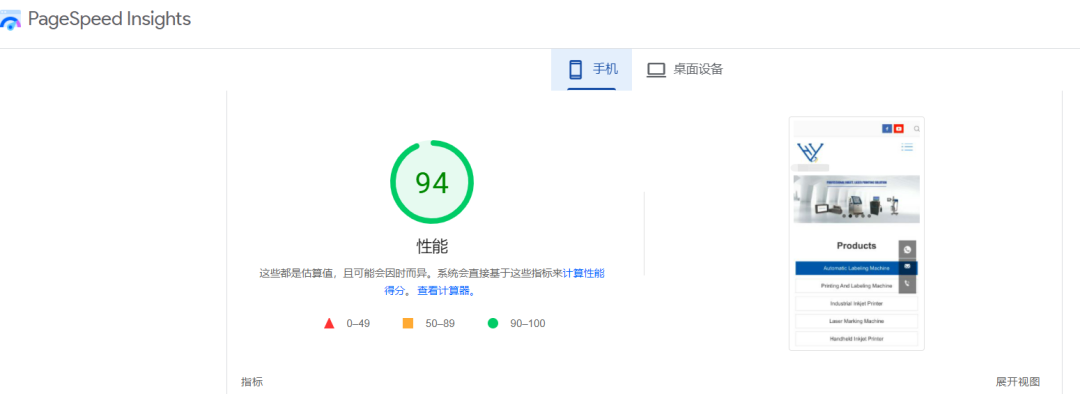Select Automatic Labeling Machine in preview
The image size is (1080, 394).
pyautogui.click(x=856, y=268)
